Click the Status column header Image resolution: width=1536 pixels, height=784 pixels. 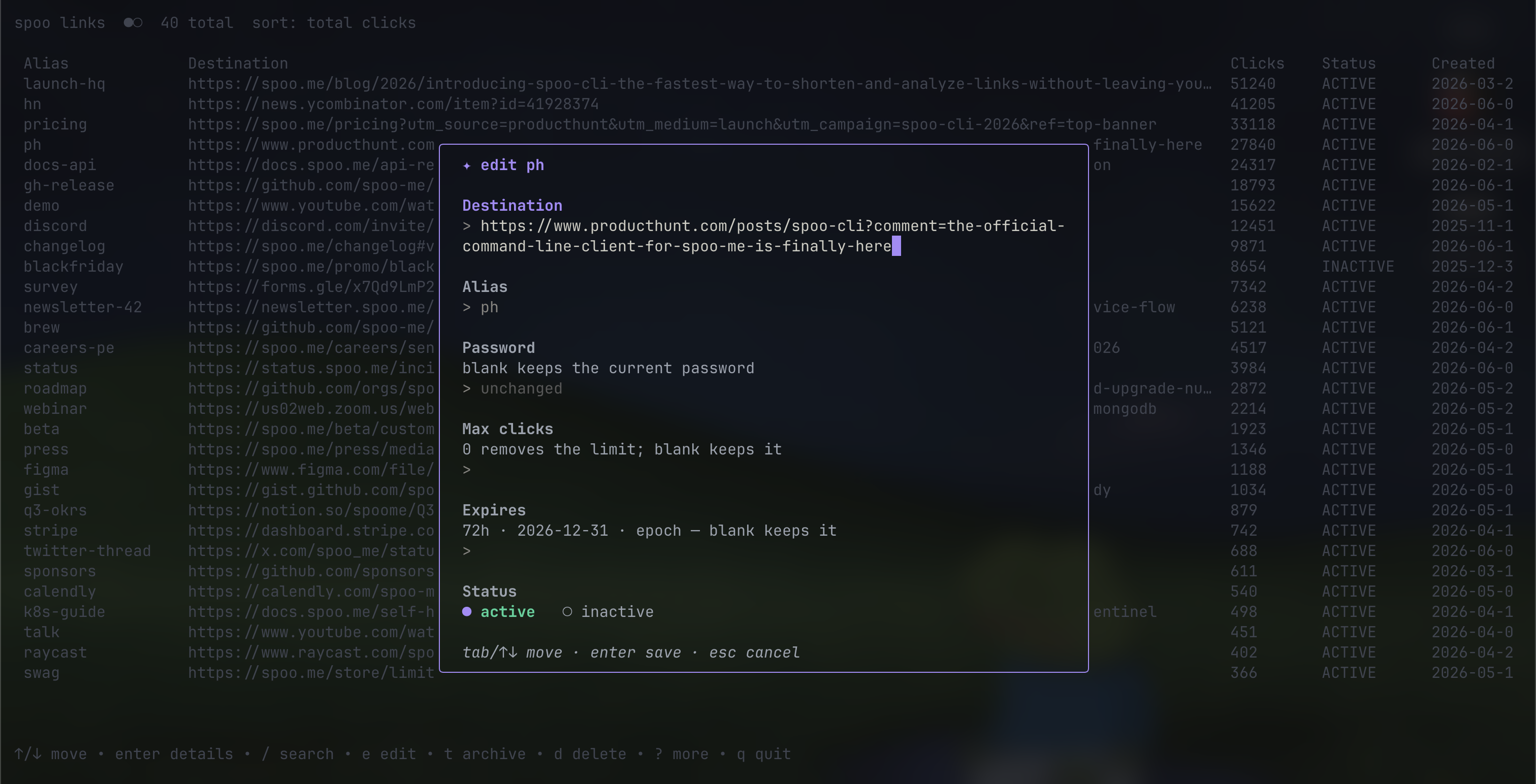[x=1349, y=63]
